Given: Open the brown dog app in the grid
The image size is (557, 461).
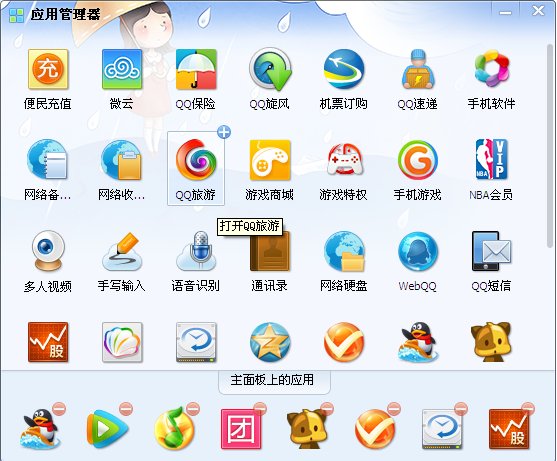Looking at the screenshot, I should (492, 342).
